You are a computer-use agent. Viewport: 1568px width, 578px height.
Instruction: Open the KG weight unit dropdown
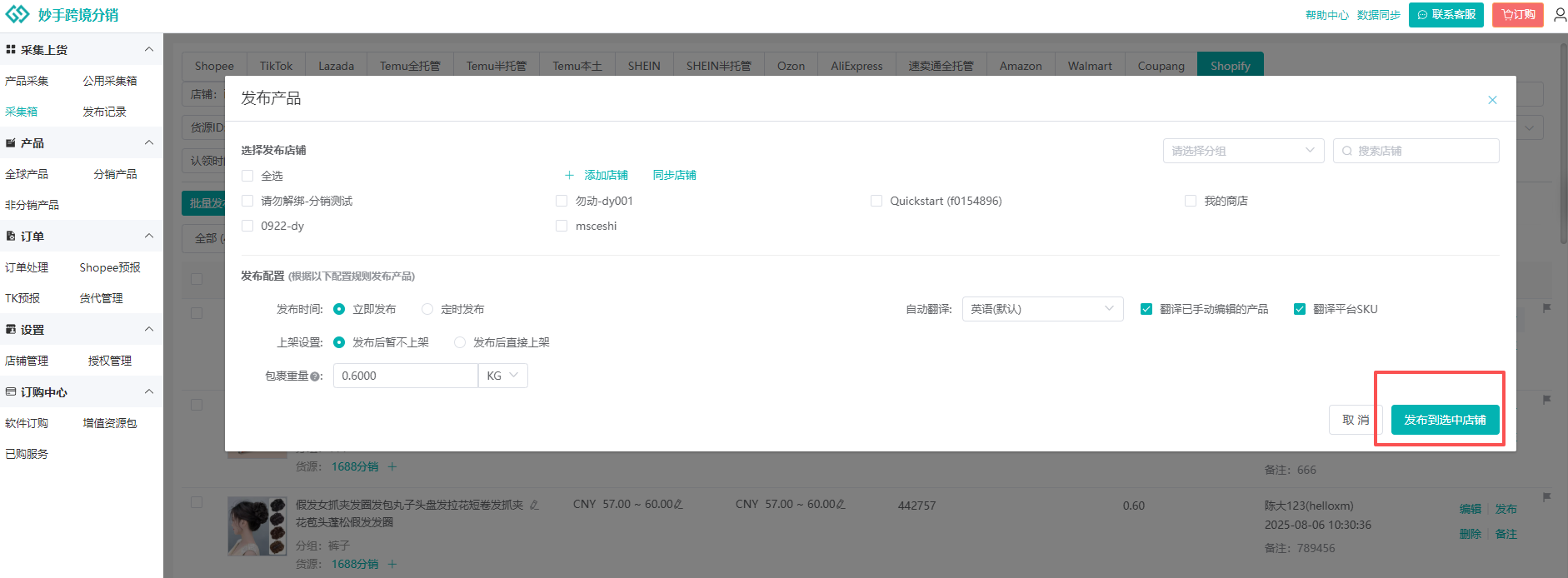tap(503, 376)
